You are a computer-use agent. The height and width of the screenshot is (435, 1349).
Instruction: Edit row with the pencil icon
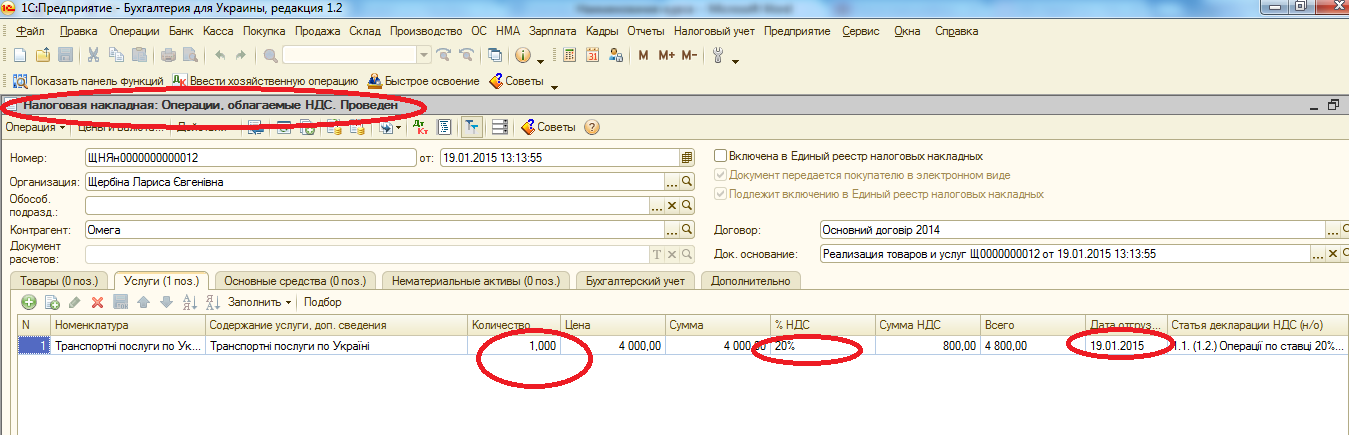pyautogui.click(x=75, y=302)
